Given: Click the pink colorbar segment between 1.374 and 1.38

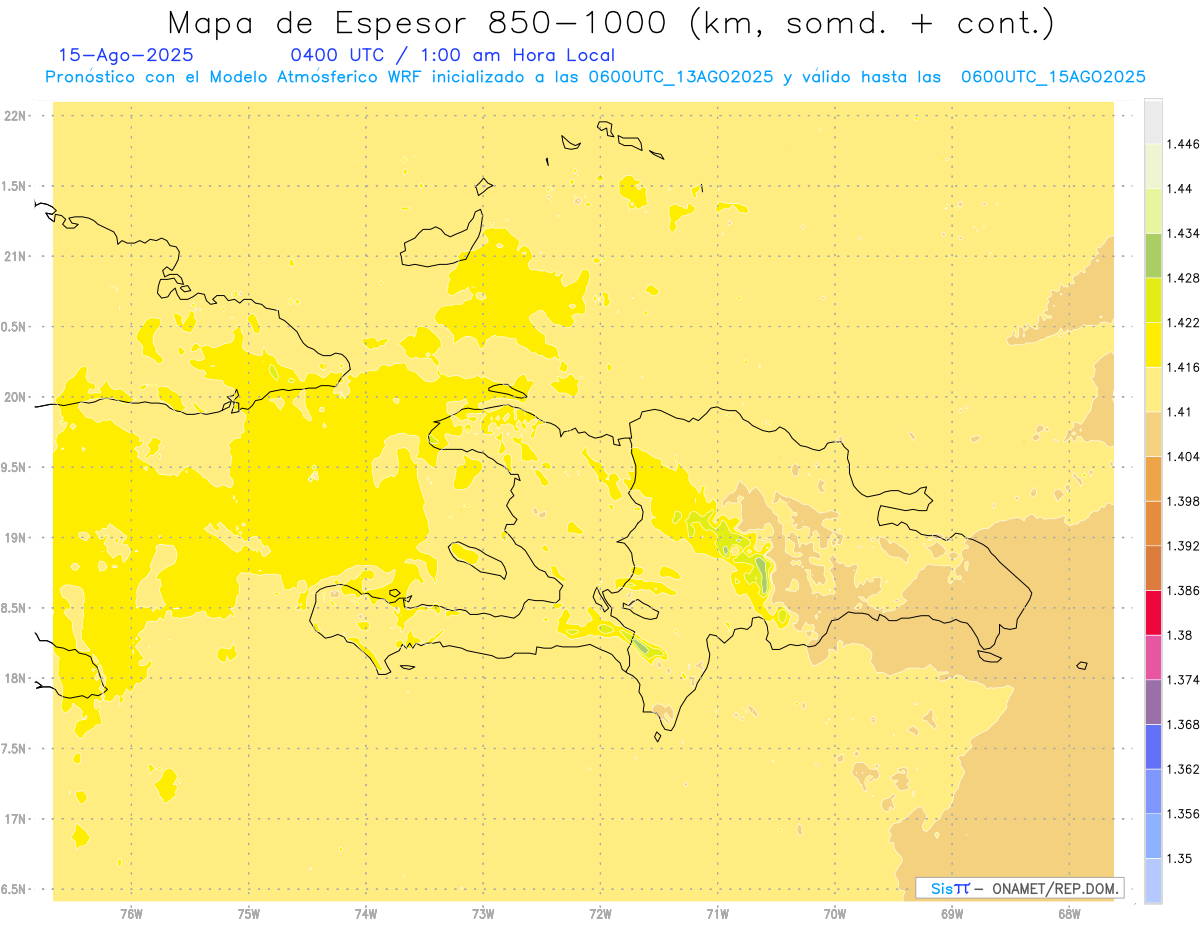Looking at the screenshot, I should click(x=1153, y=657).
